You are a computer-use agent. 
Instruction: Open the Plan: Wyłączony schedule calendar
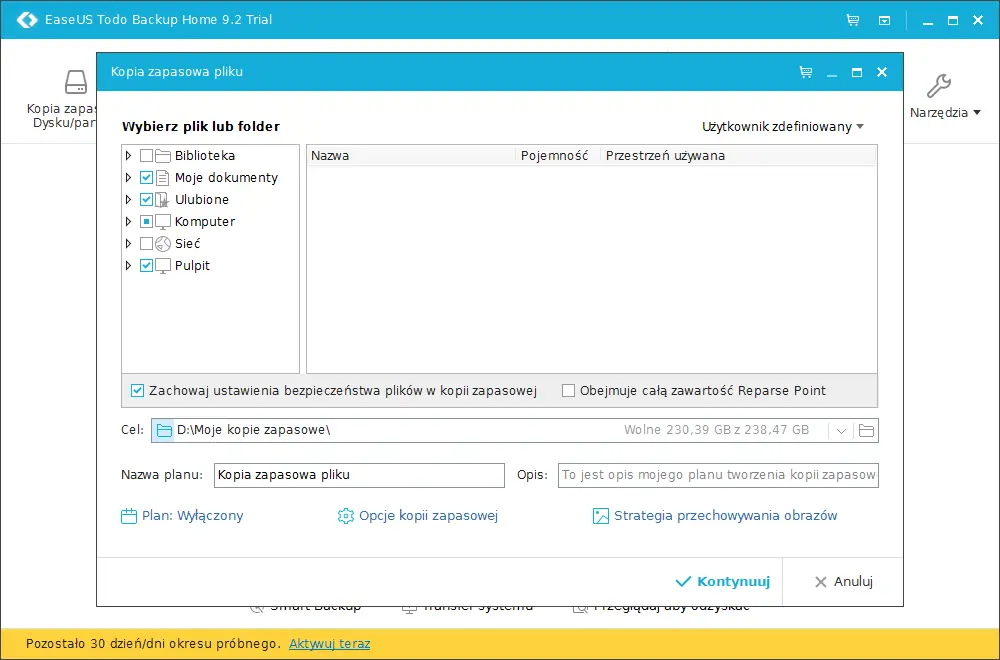pyautogui.click(x=182, y=516)
